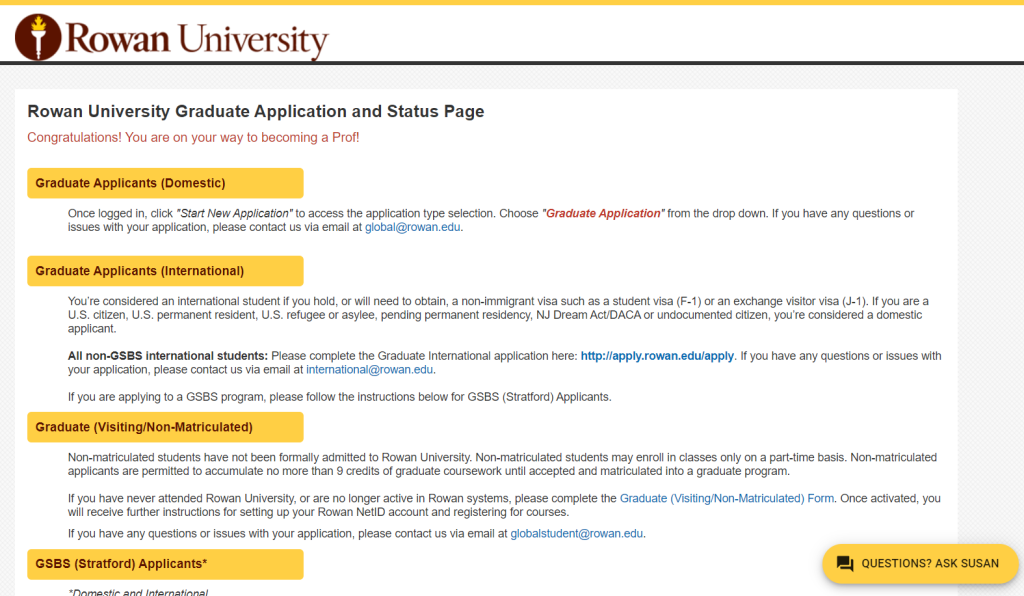Click the red "Graduate Application" italic text
Screen dimensions: 1024x596
click(603, 214)
